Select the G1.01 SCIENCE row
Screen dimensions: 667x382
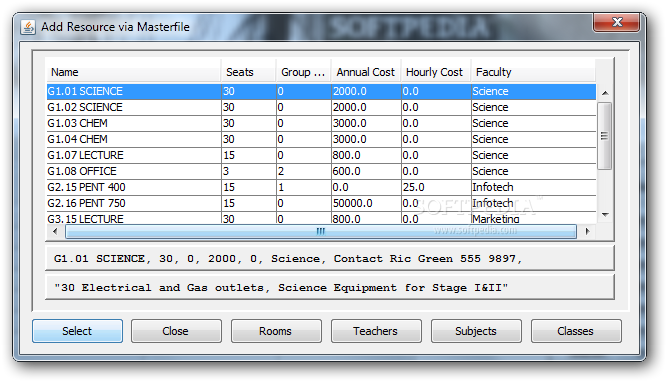[x=321, y=91]
